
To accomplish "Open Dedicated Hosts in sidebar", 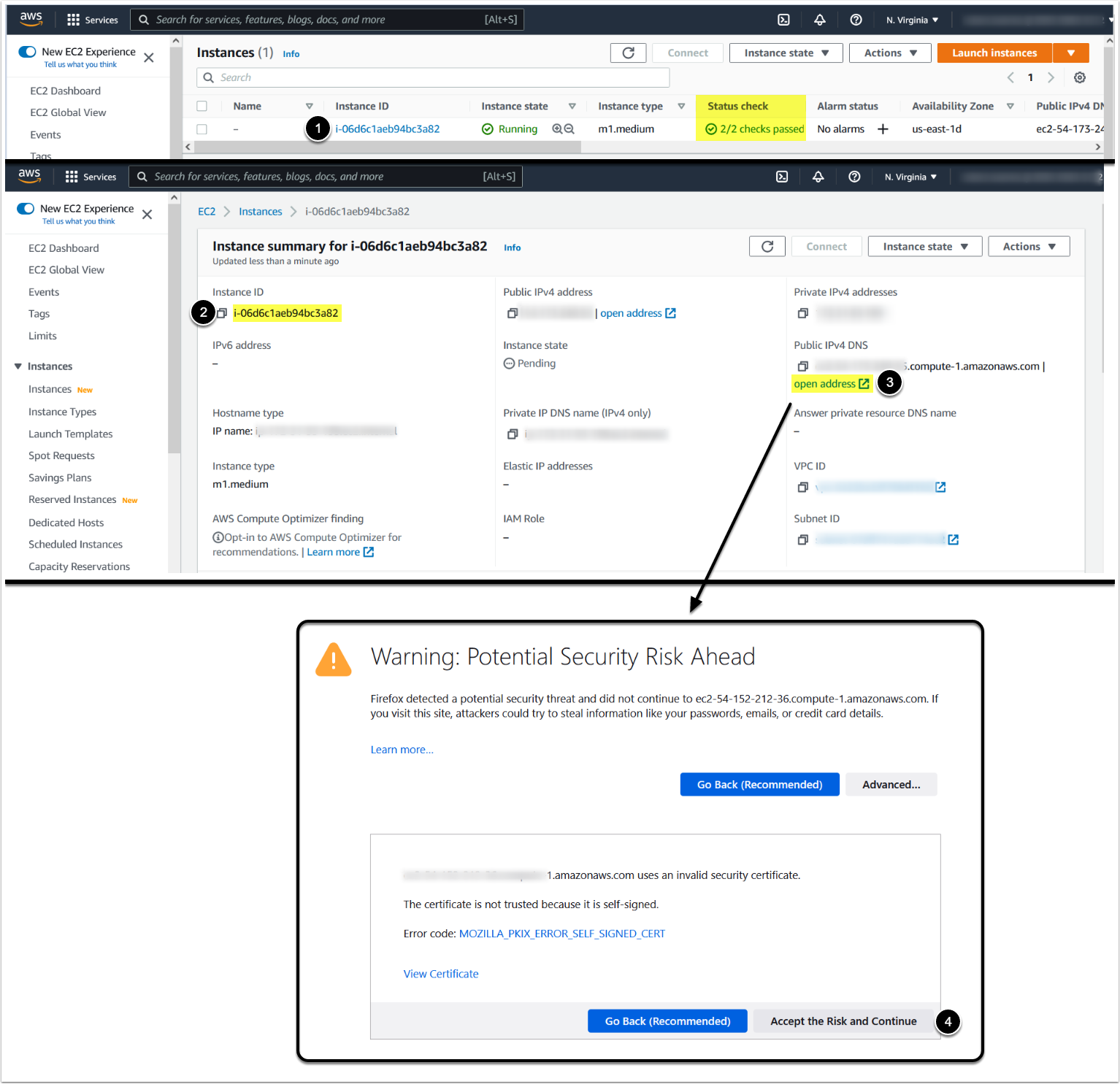I will [x=66, y=523].
